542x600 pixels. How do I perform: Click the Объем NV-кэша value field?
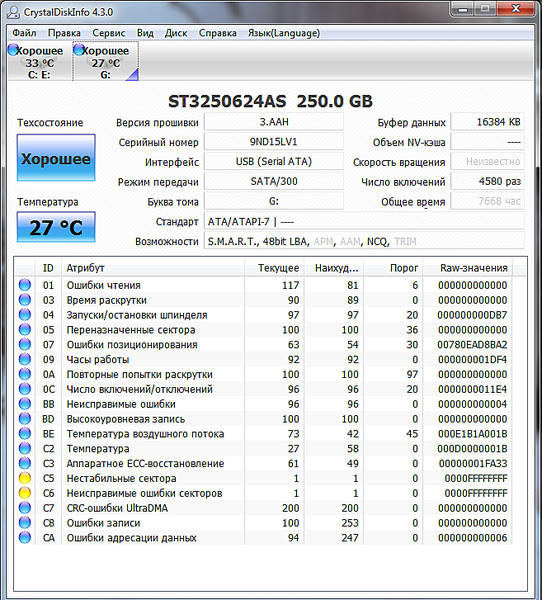pos(487,142)
